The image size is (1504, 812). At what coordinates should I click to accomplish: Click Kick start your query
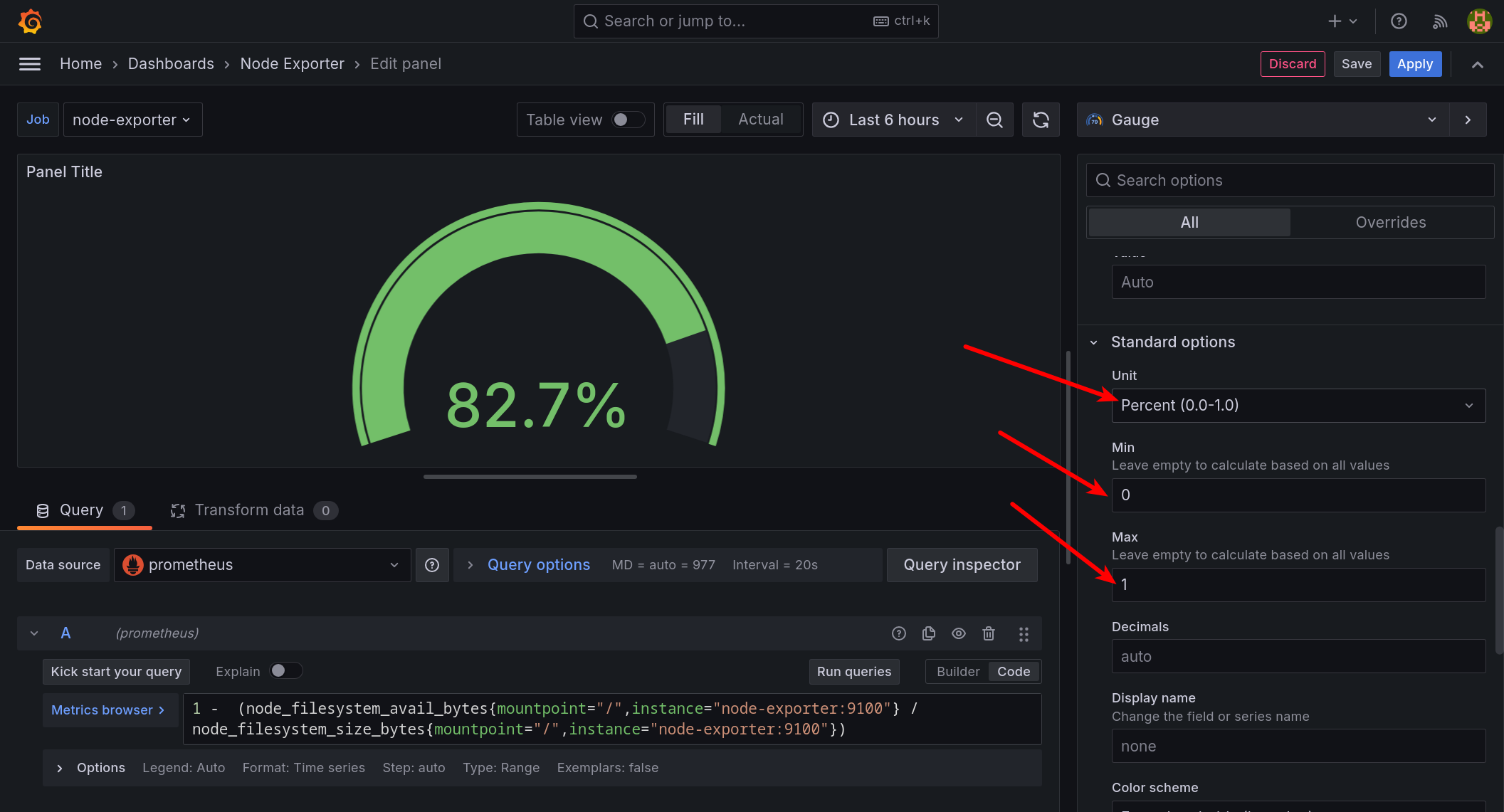[116, 672]
